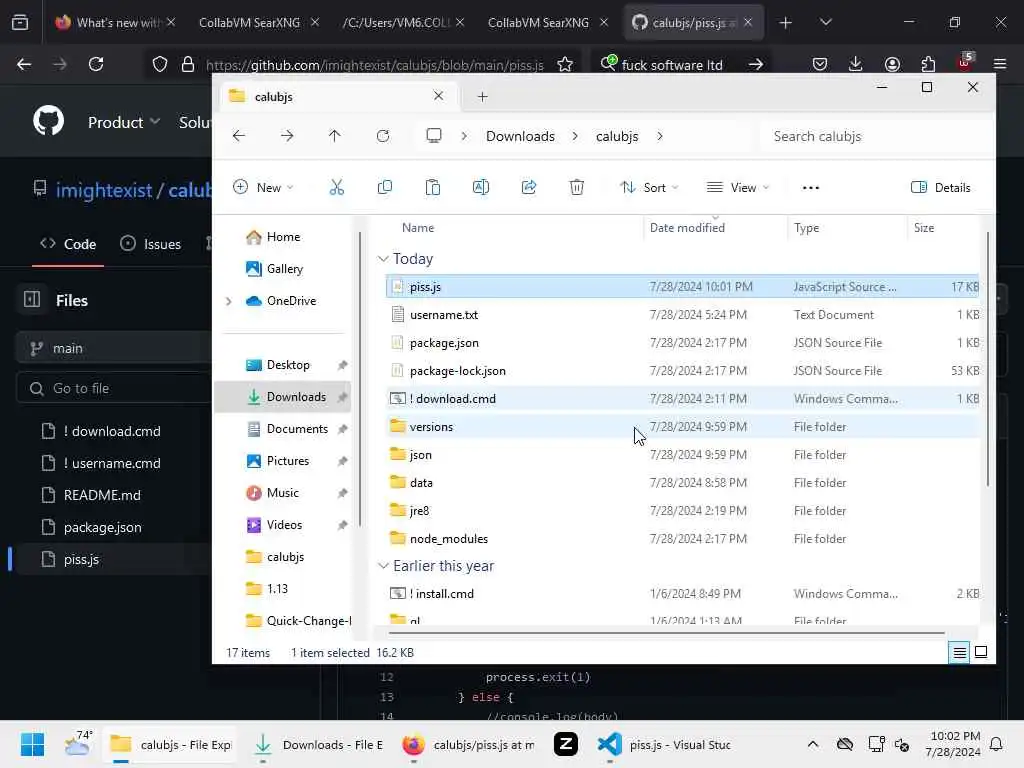This screenshot has height=768, width=1024.
Task: Click the Delete trash icon in Explorer
Action: (577, 187)
